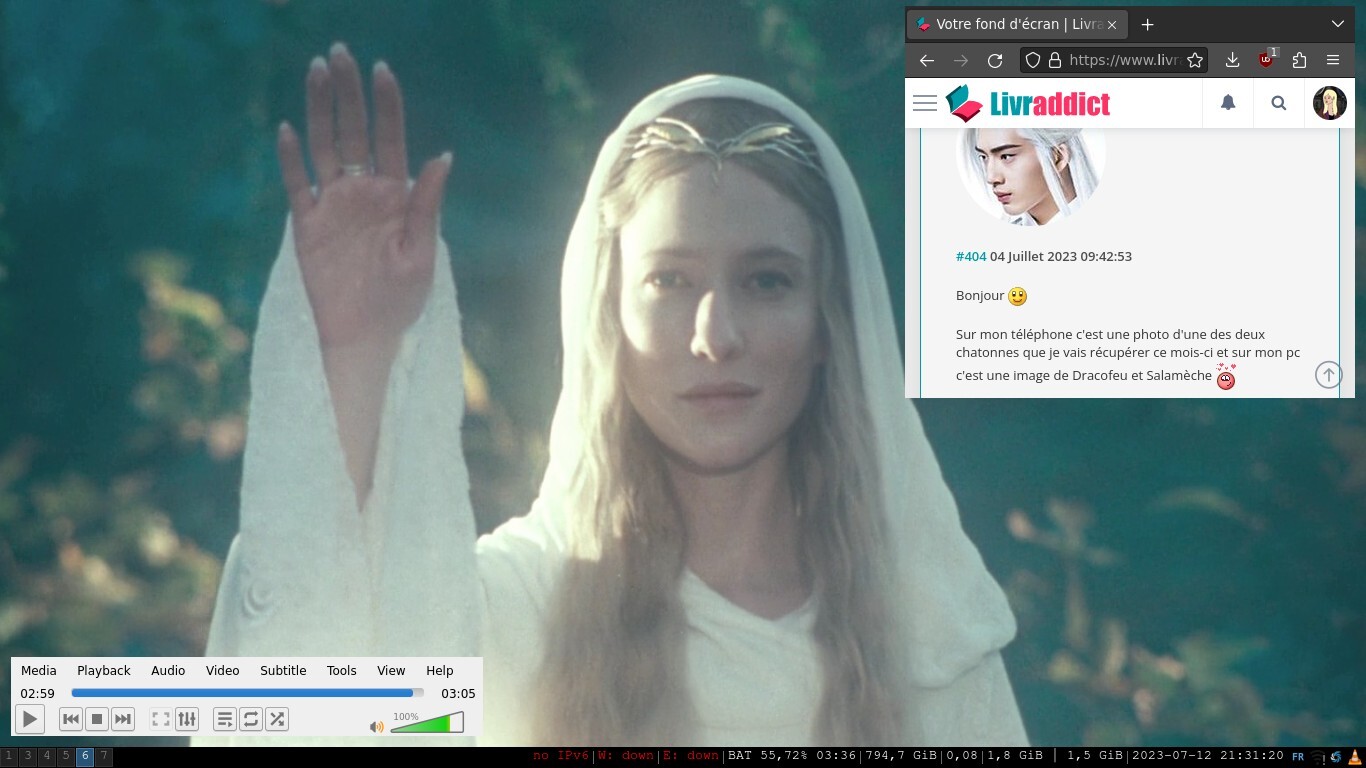This screenshot has height=768, width=1366.
Task: Switch to workspace 5 in the status bar
Action: pos(65,757)
